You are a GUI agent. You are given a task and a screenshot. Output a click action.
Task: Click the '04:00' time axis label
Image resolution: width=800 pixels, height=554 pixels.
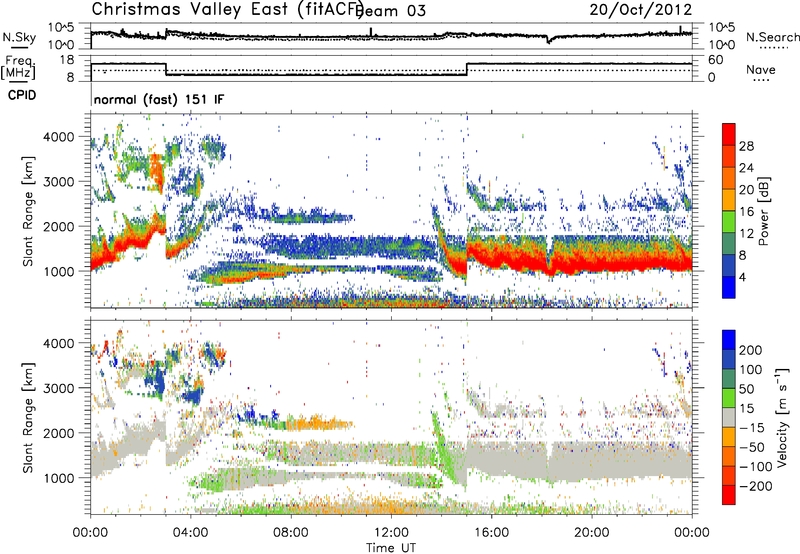(x=191, y=533)
